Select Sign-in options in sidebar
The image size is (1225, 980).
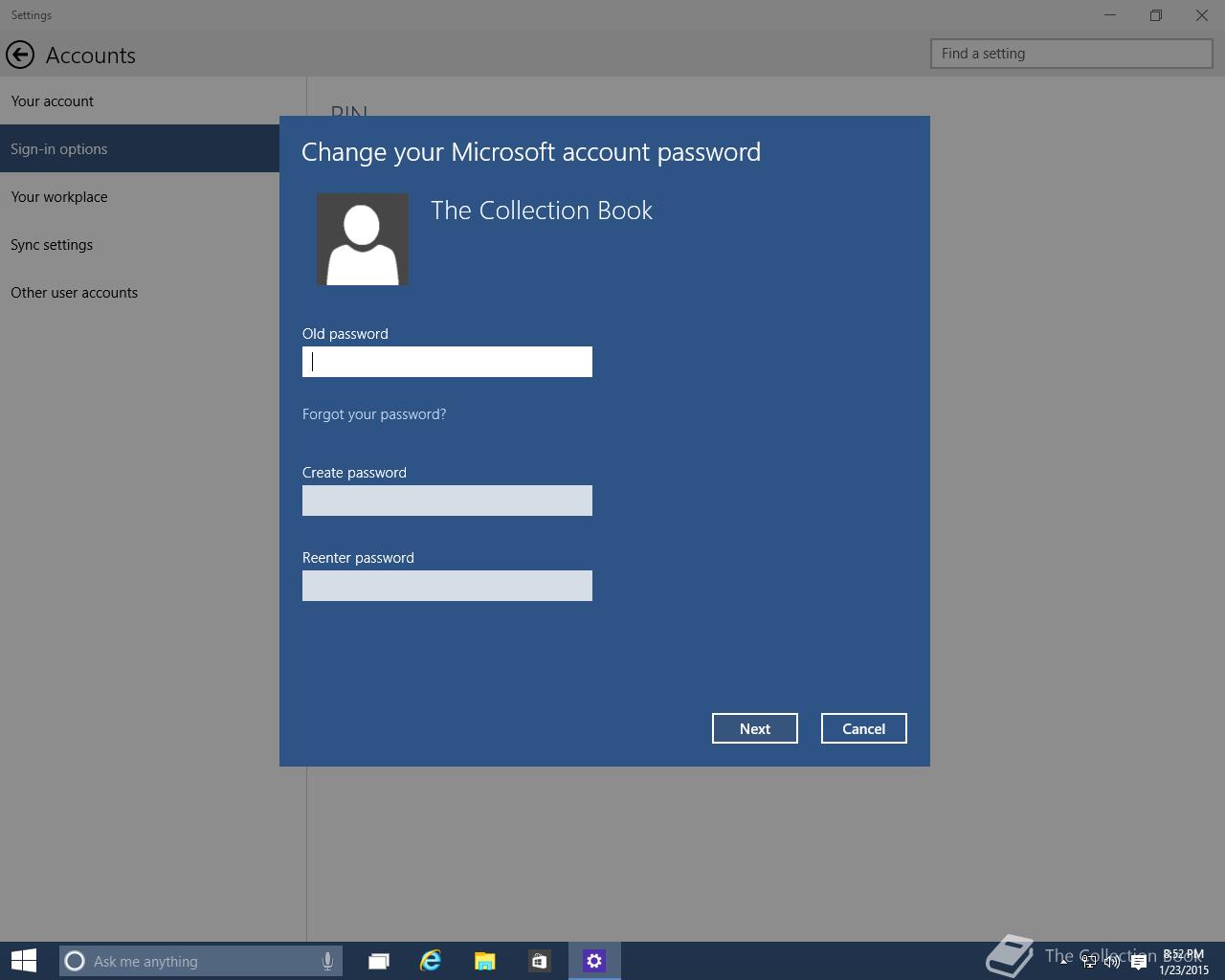(140, 148)
